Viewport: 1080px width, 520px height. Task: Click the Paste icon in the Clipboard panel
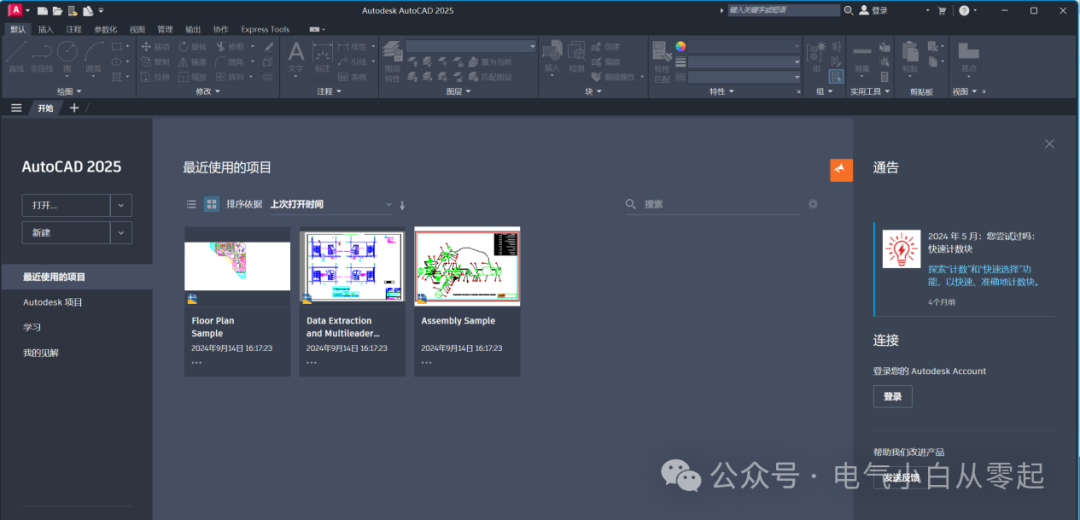910,57
